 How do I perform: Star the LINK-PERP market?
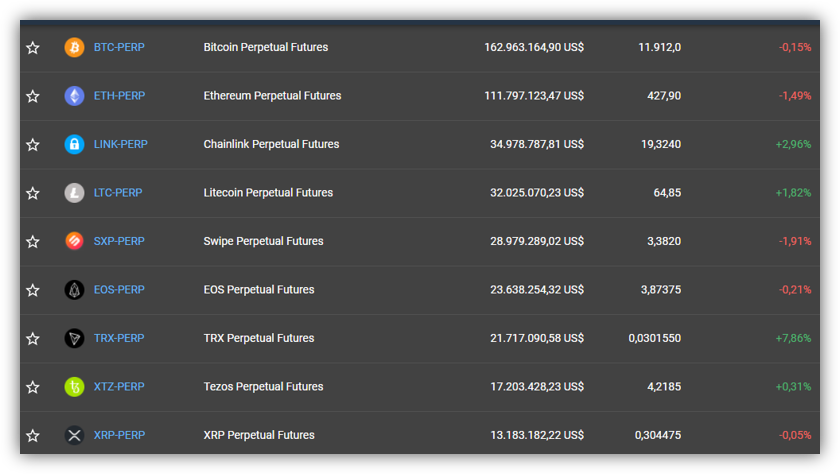pos(33,145)
